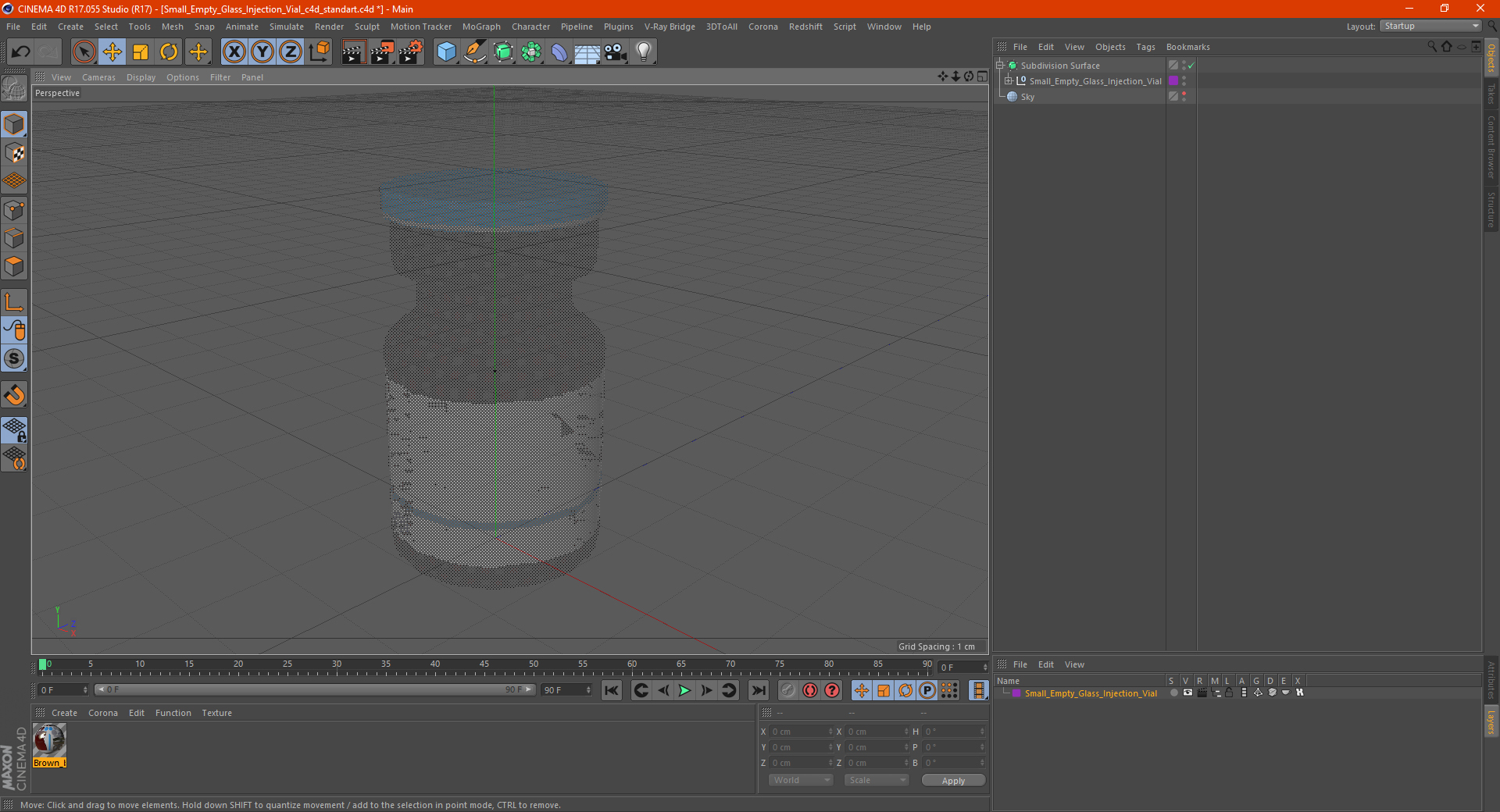The height and width of the screenshot is (812, 1500).
Task: Click the Coordinate System icon
Action: 320,52
